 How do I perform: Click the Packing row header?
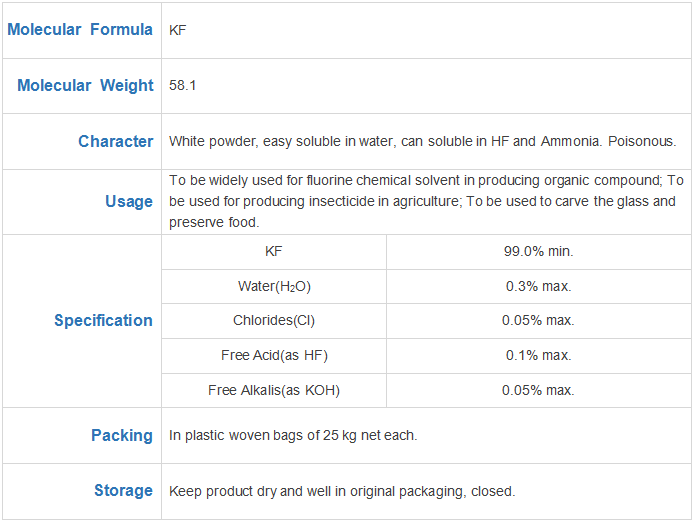(122, 436)
